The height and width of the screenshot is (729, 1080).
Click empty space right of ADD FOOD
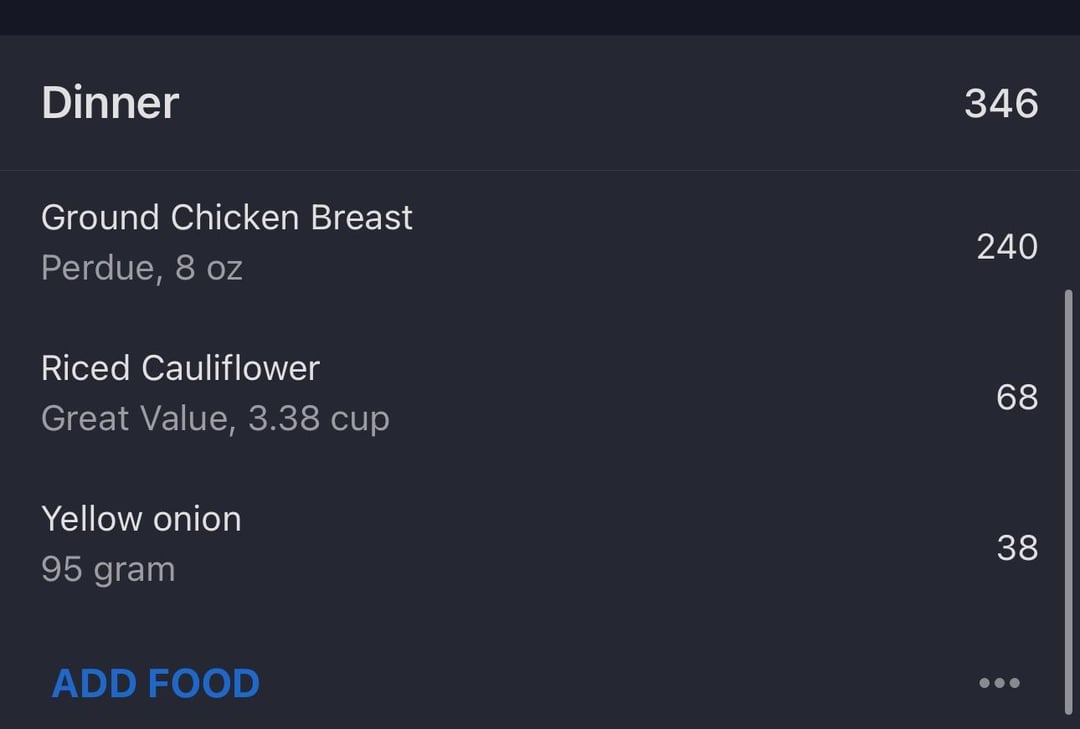(x=600, y=684)
